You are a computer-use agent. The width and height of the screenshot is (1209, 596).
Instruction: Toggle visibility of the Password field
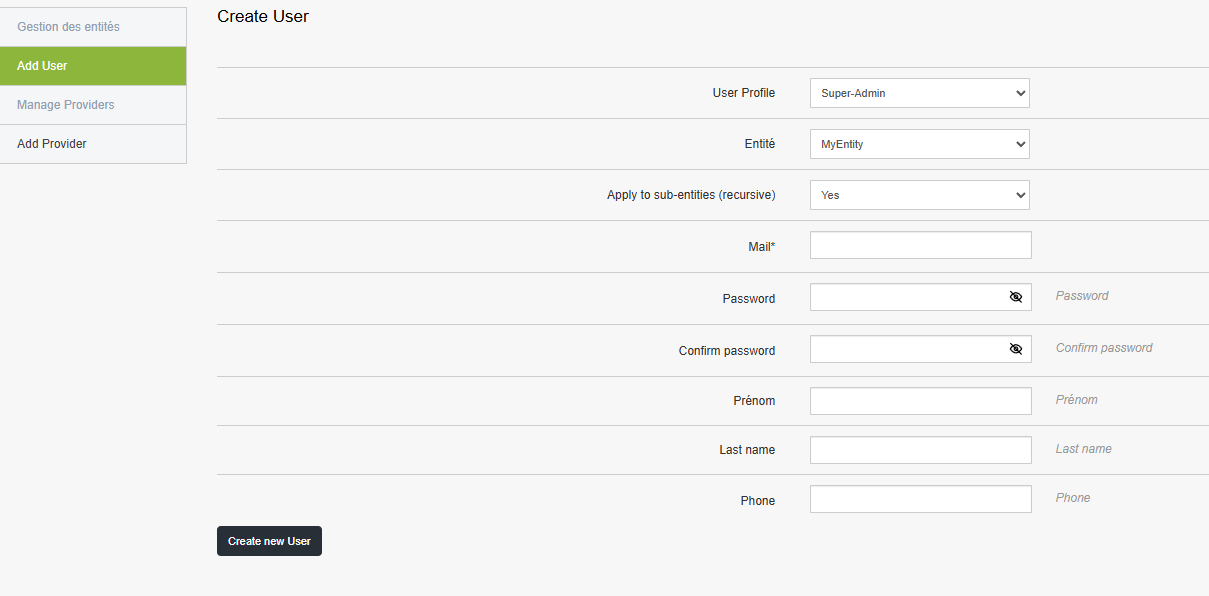[x=1016, y=297]
